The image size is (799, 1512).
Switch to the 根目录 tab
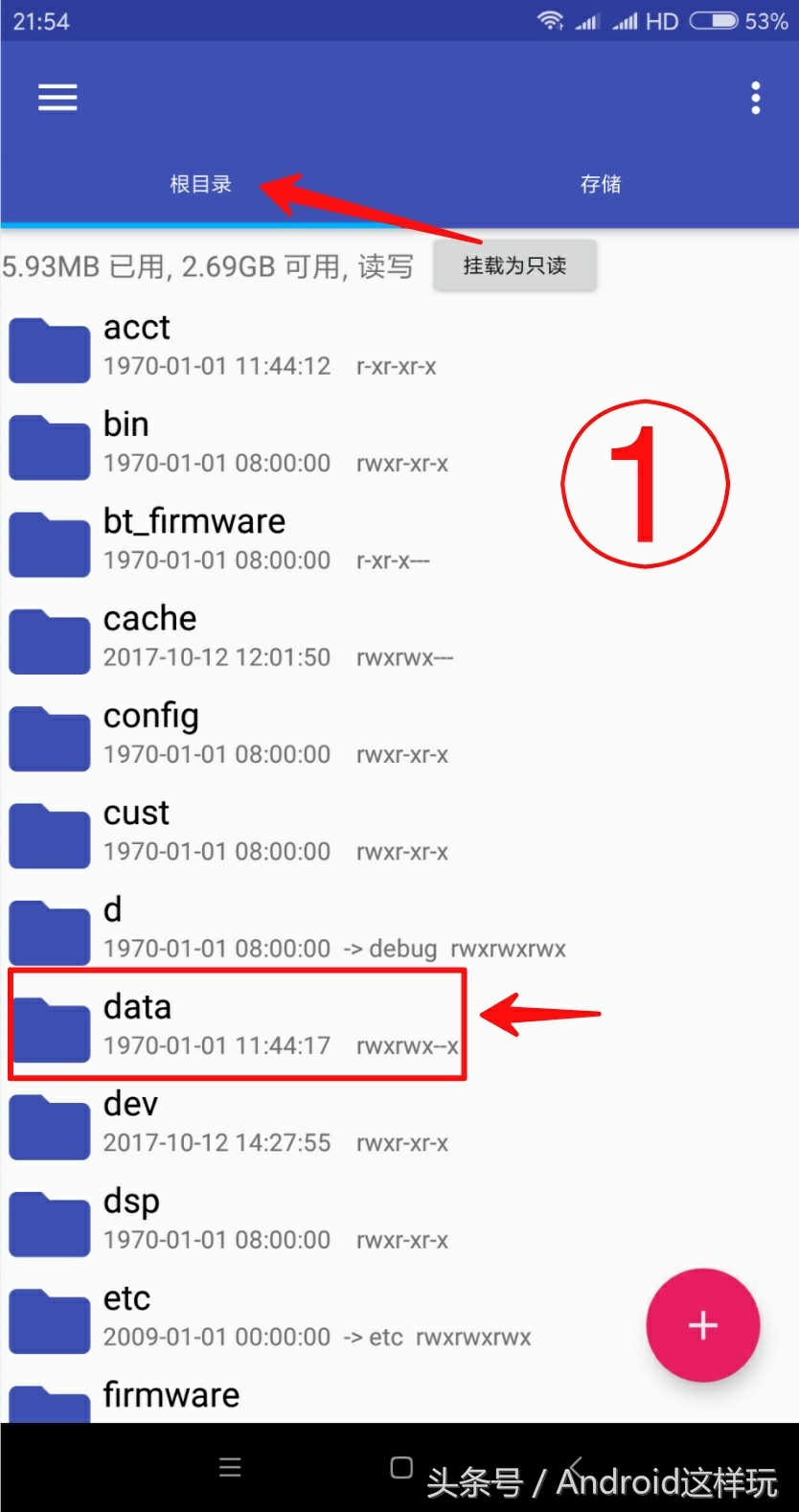[200, 184]
